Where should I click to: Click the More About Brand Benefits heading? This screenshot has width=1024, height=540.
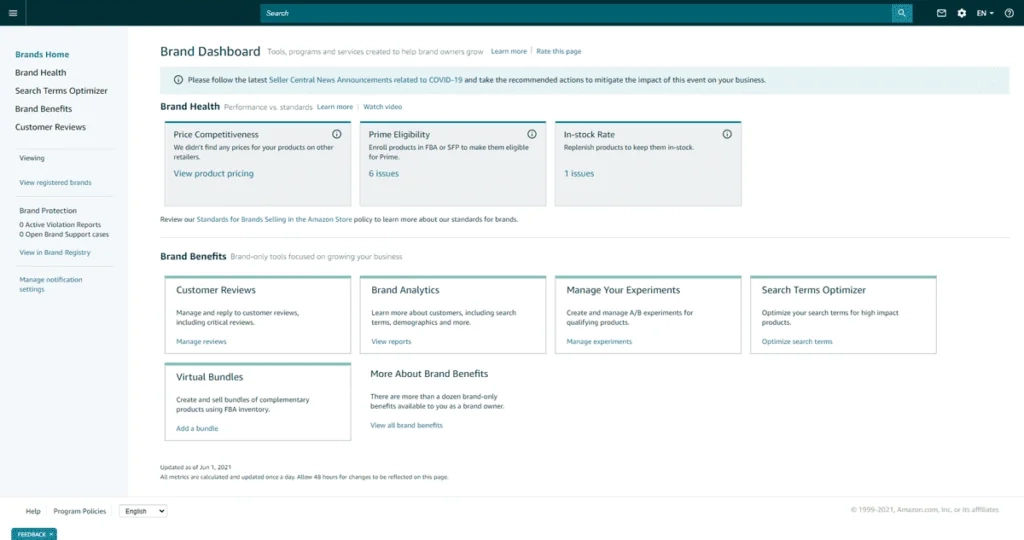coord(429,373)
